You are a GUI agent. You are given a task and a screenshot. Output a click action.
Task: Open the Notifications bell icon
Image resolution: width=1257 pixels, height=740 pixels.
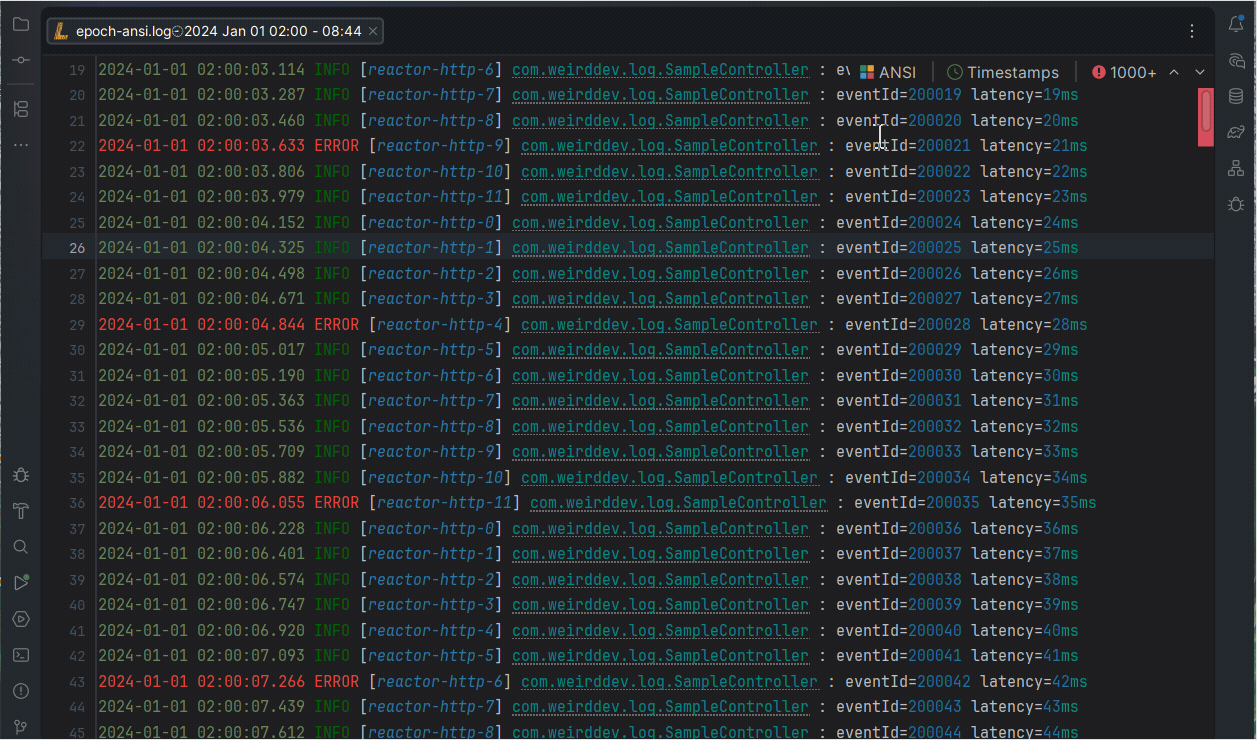pyautogui.click(x=1236, y=24)
